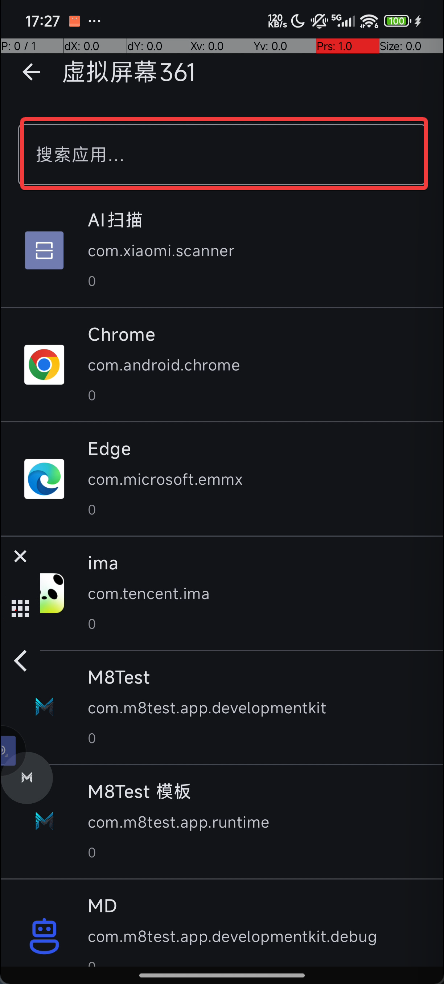444x984 pixels.
Task: Focus the 搜索应用 search field
Action: 223,154
